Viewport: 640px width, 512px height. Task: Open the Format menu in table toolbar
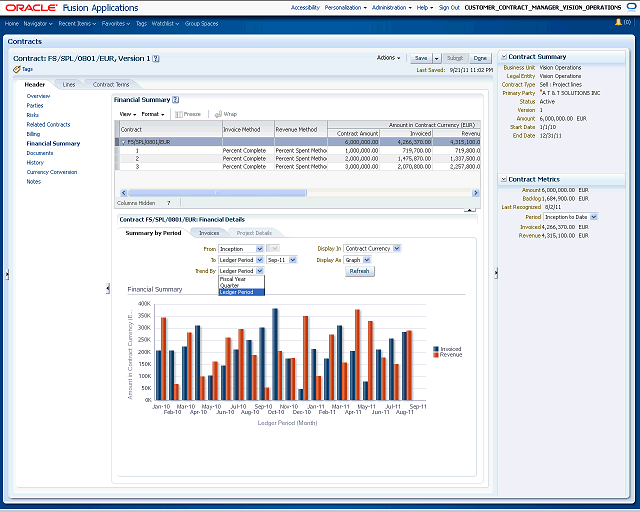click(x=153, y=114)
